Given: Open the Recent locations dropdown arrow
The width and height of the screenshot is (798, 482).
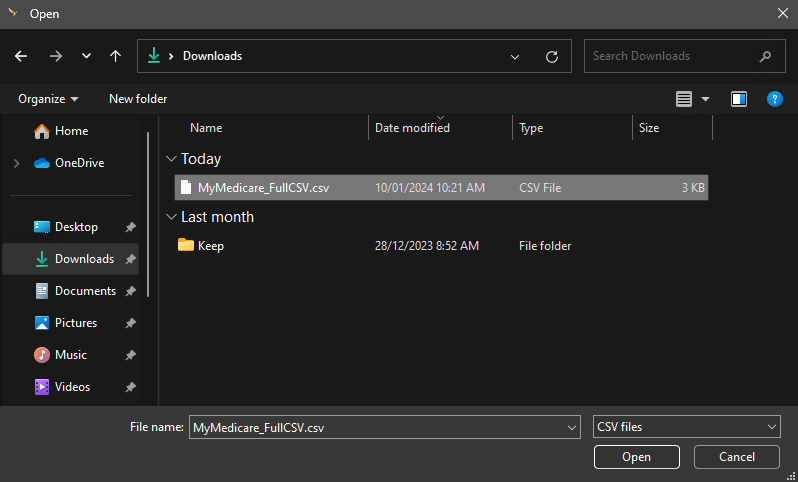Looking at the screenshot, I should click(86, 56).
